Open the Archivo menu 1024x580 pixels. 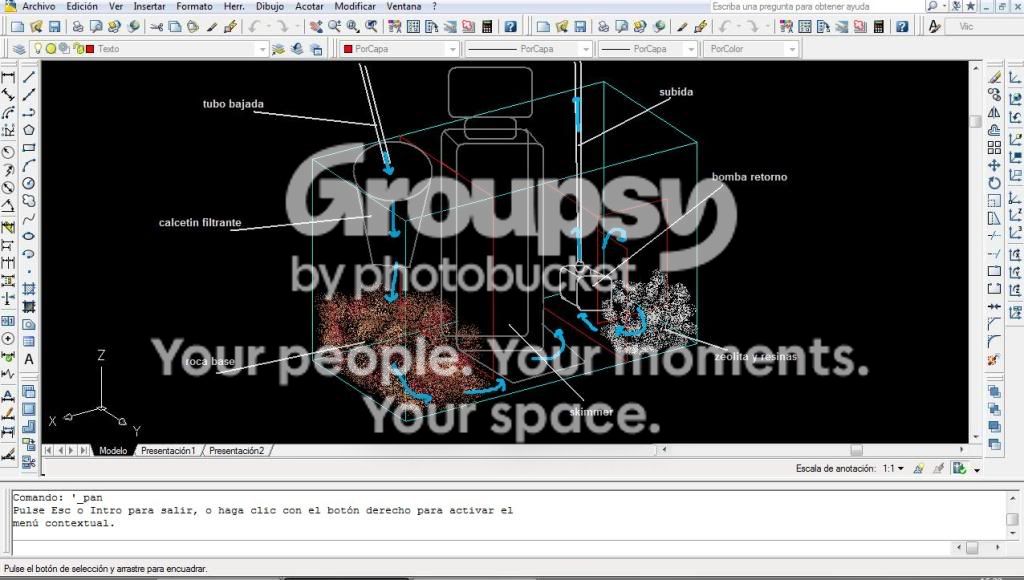(39, 6)
